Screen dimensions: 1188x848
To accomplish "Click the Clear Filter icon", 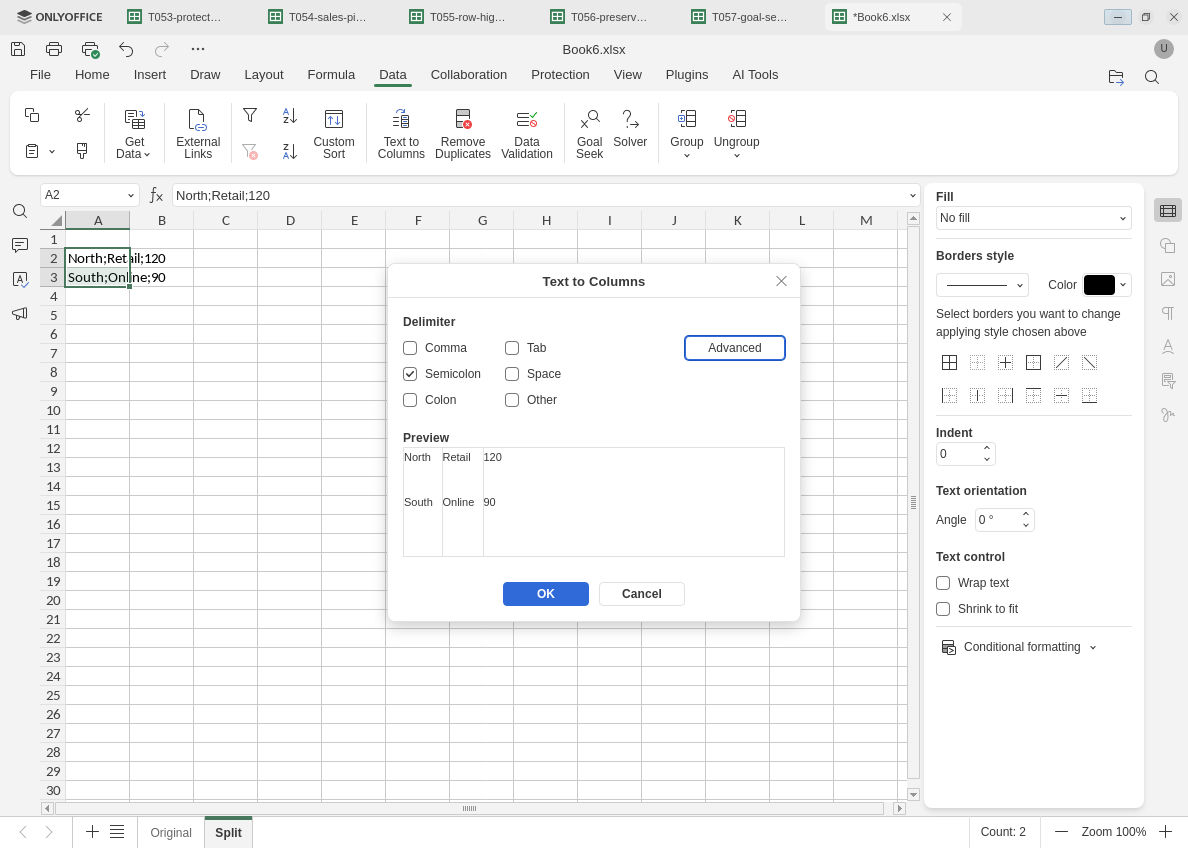I will [x=250, y=151].
